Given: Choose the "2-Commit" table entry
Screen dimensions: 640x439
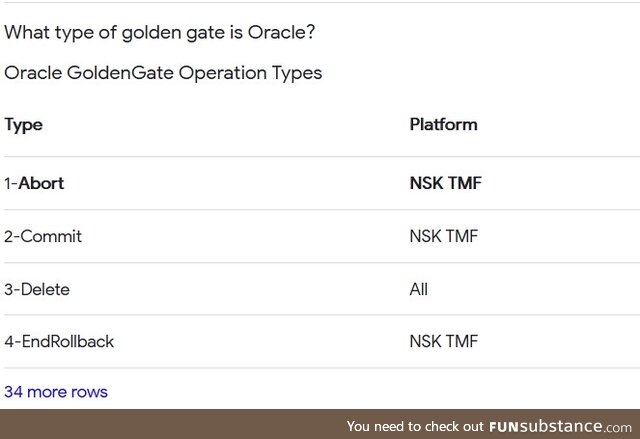Looking at the screenshot, I should pyautogui.click(x=43, y=236).
